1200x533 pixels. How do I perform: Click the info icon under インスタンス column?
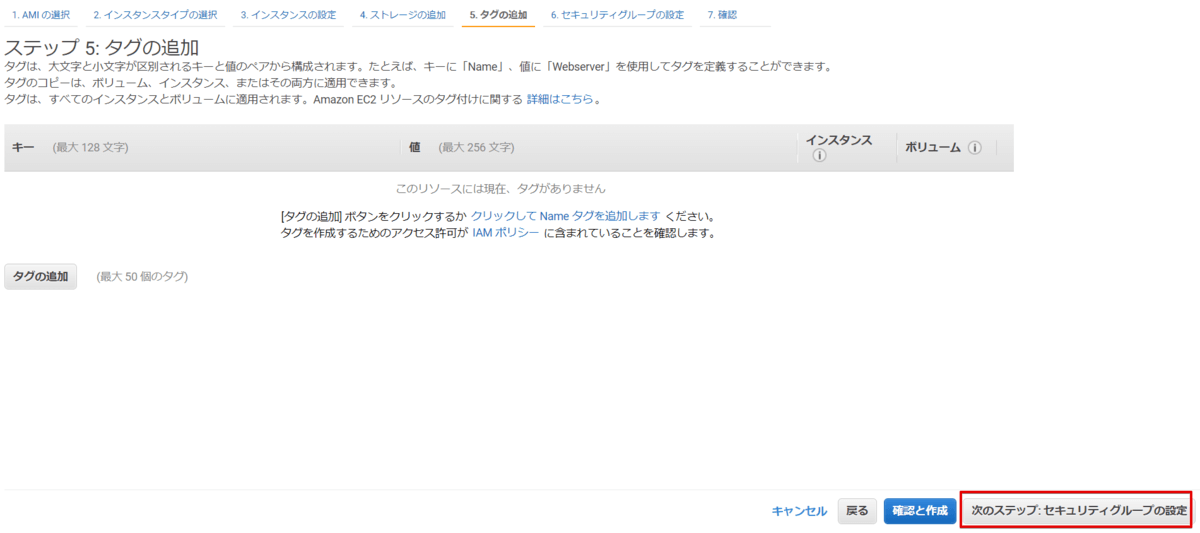[x=819, y=156]
